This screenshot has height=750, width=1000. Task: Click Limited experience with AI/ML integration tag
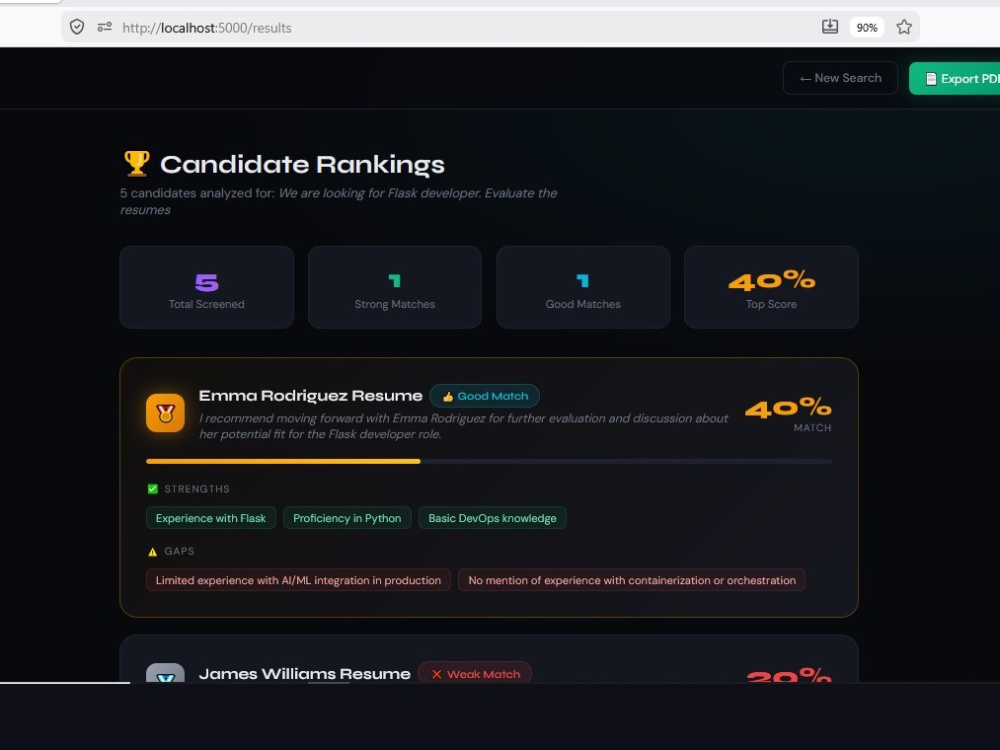[x=298, y=580]
